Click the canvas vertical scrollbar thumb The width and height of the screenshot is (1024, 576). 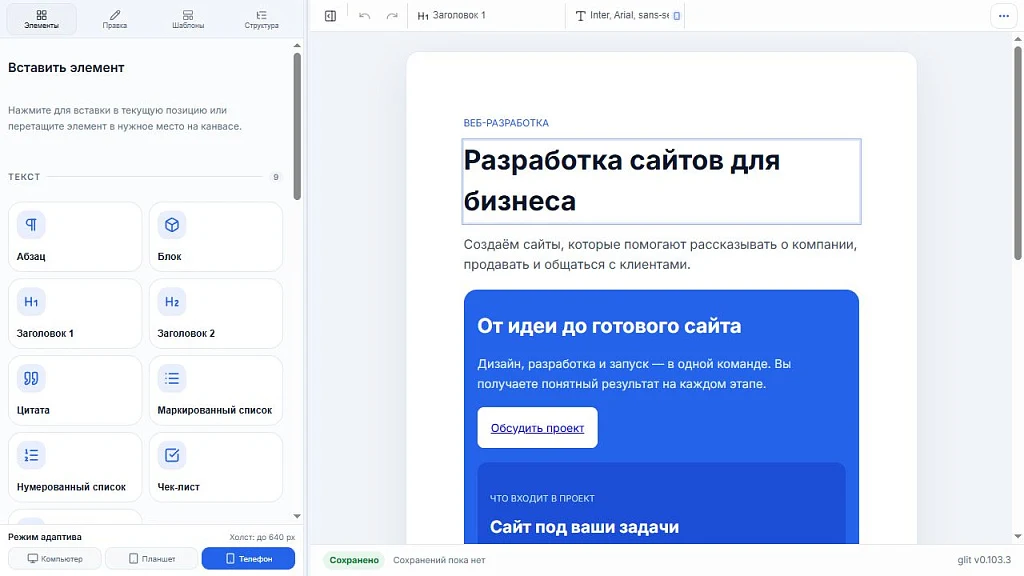point(1017,152)
